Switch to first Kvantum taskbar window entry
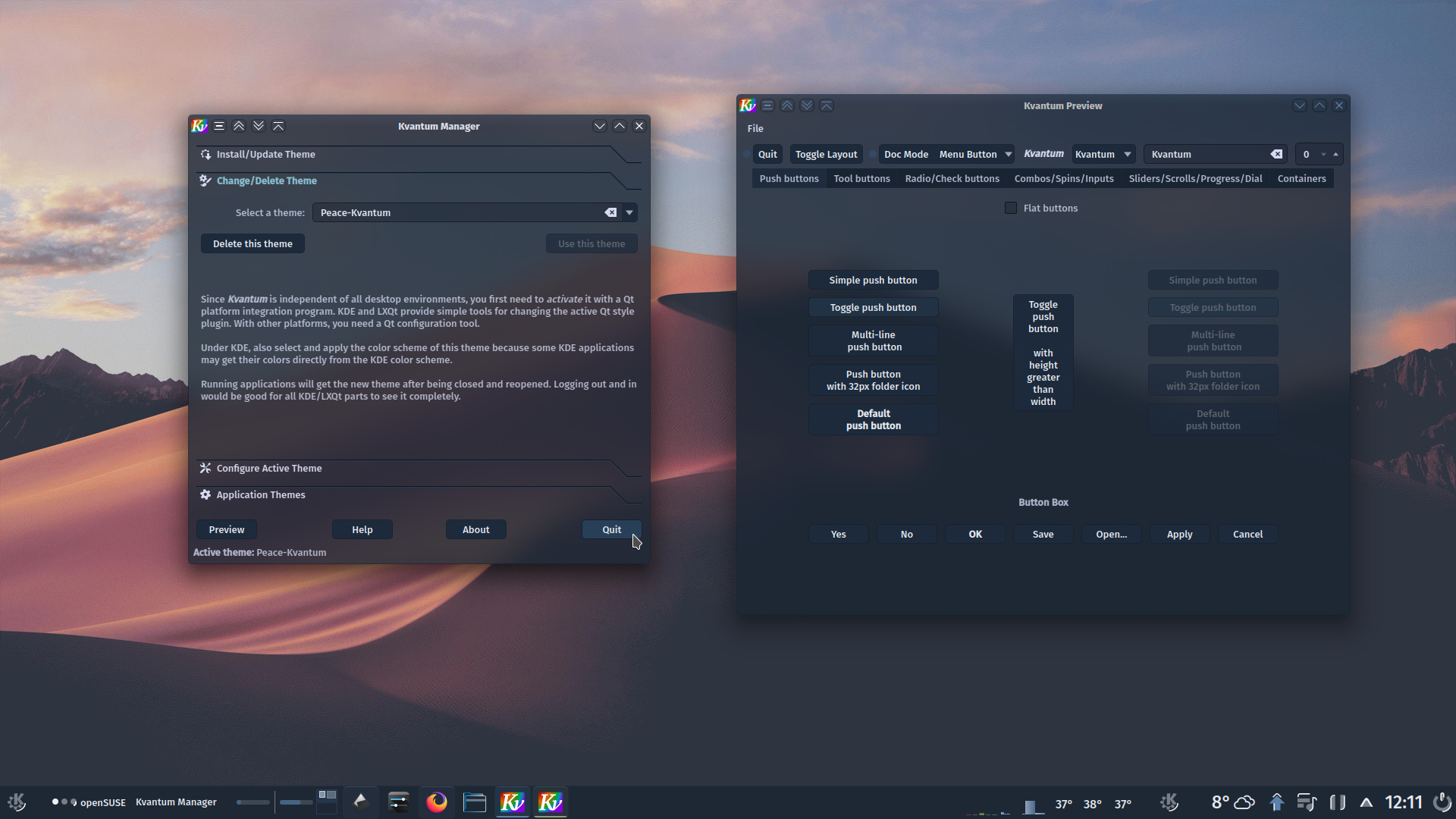The width and height of the screenshot is (1456, 819). pos(513,802)
